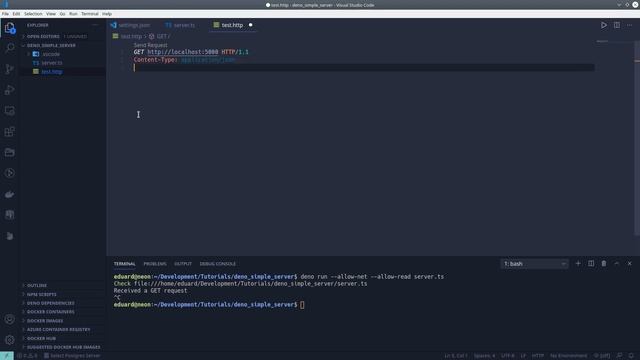The height and width of the screenshot is (360, 640).
Task: Open editor More Actions ellipsis
Action: [x=630, y=25]
